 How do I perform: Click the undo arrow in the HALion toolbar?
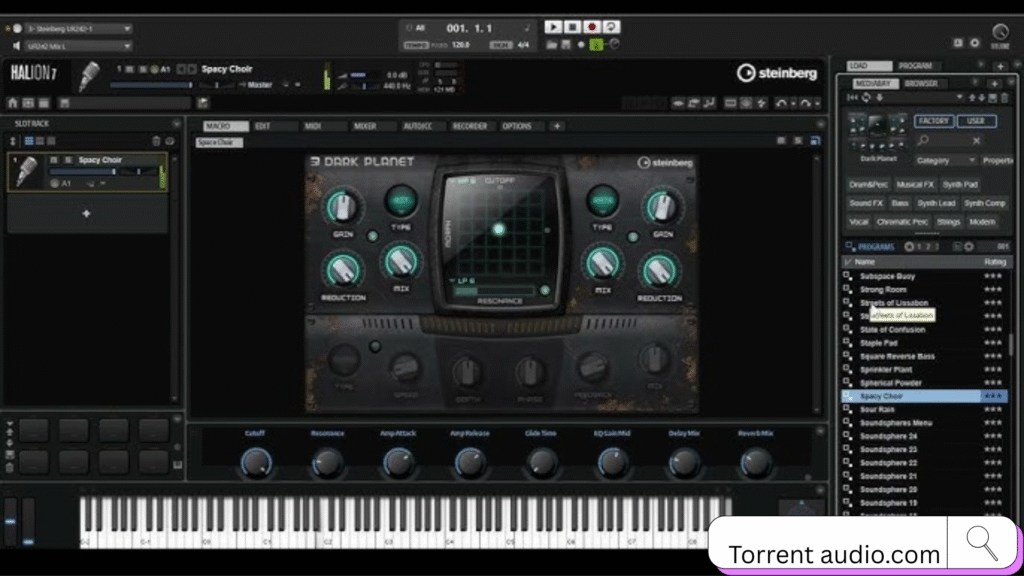point(782,103)
